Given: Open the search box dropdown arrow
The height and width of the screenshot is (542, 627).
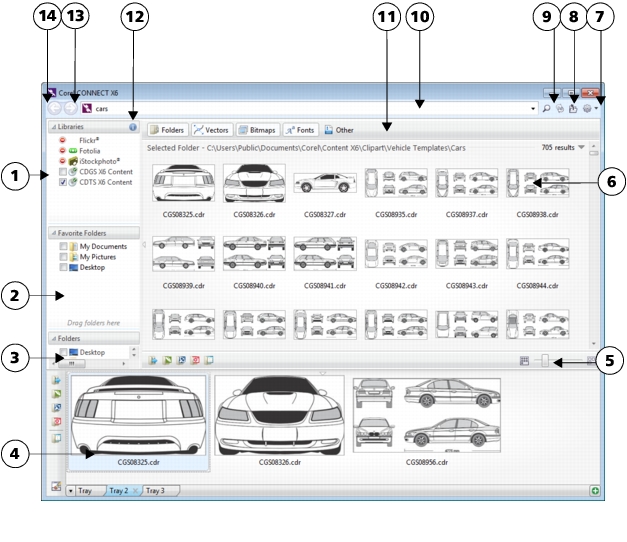Looking at the screenshot, I should point(532,108).
